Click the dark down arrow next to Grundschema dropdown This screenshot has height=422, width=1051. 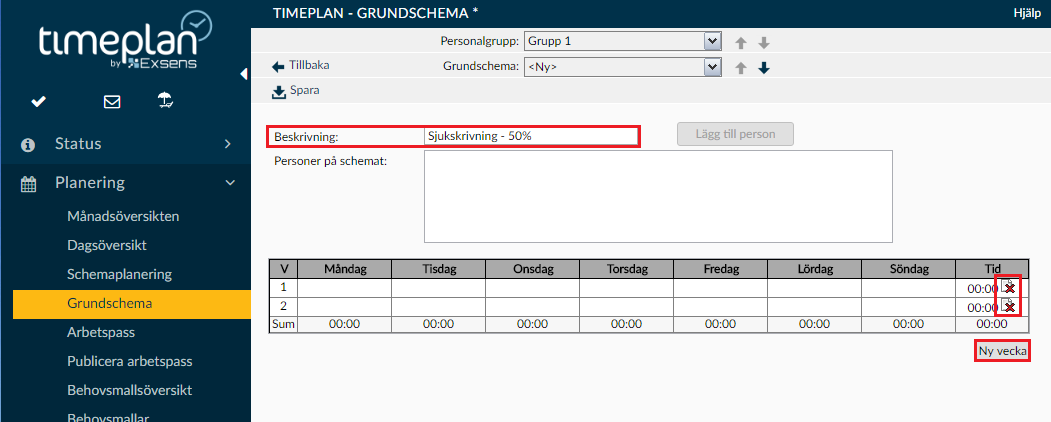[763, 68]
